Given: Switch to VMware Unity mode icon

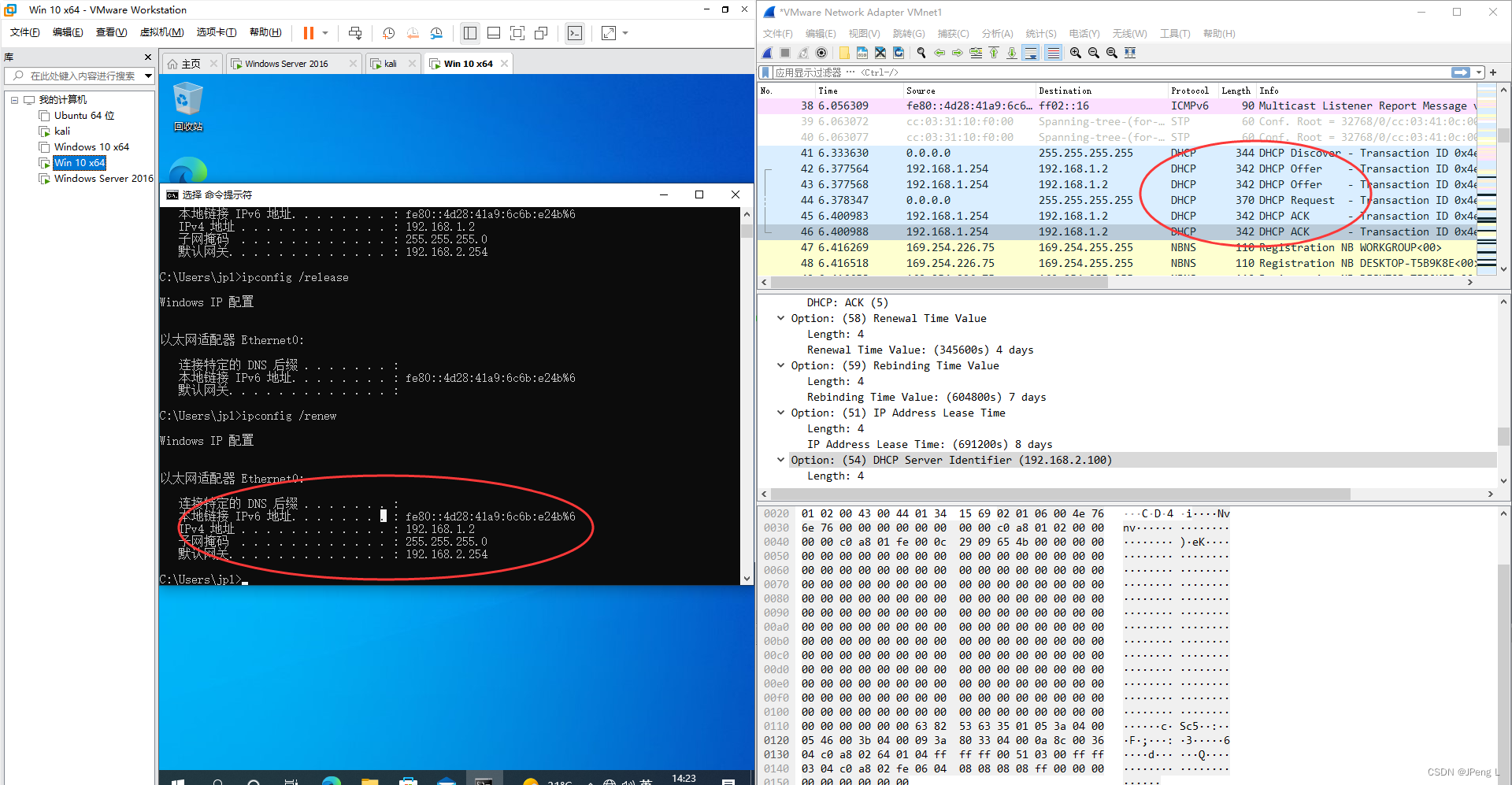Looking at the screenshot, I should (x=541, y=33).
